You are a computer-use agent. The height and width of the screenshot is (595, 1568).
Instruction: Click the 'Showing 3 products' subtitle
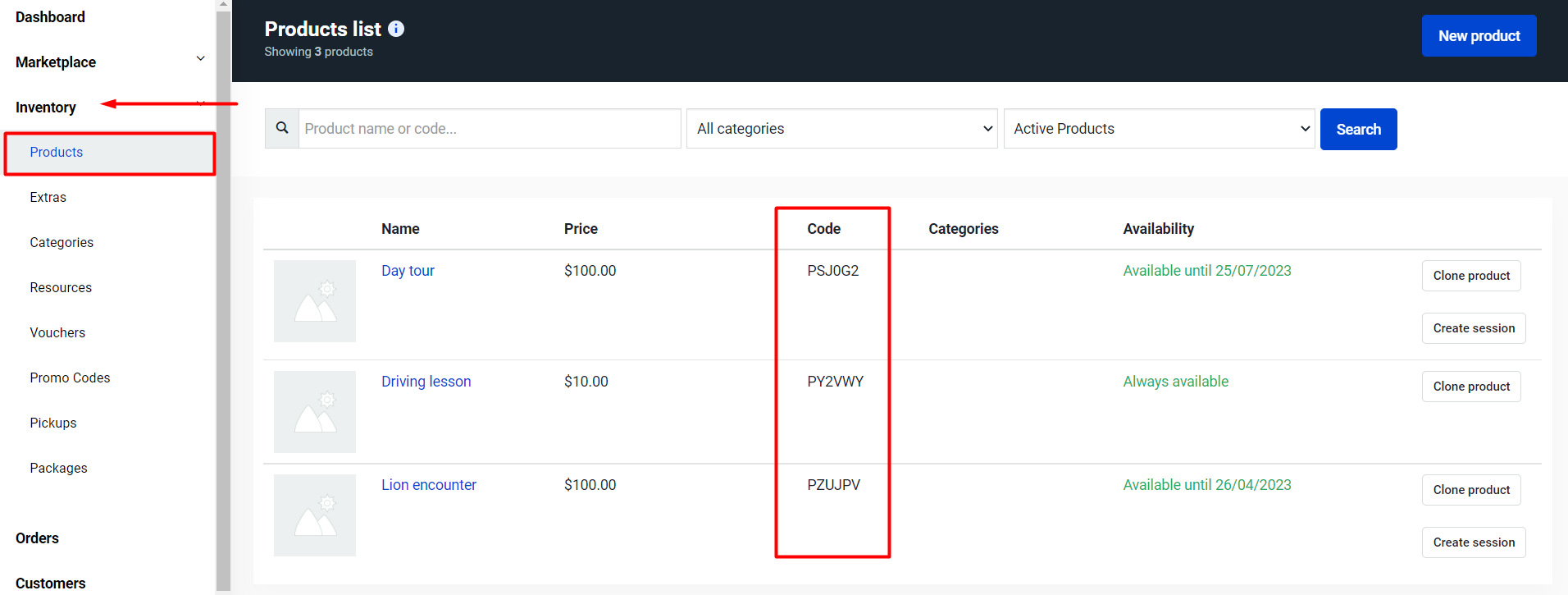point(318,52)
